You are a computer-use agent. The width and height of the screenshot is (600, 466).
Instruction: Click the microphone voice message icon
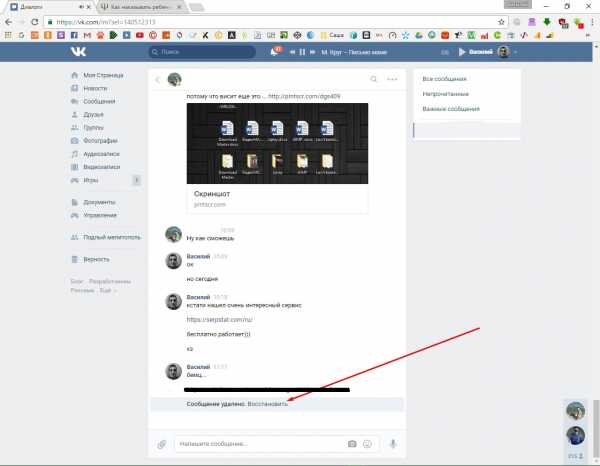393,443
